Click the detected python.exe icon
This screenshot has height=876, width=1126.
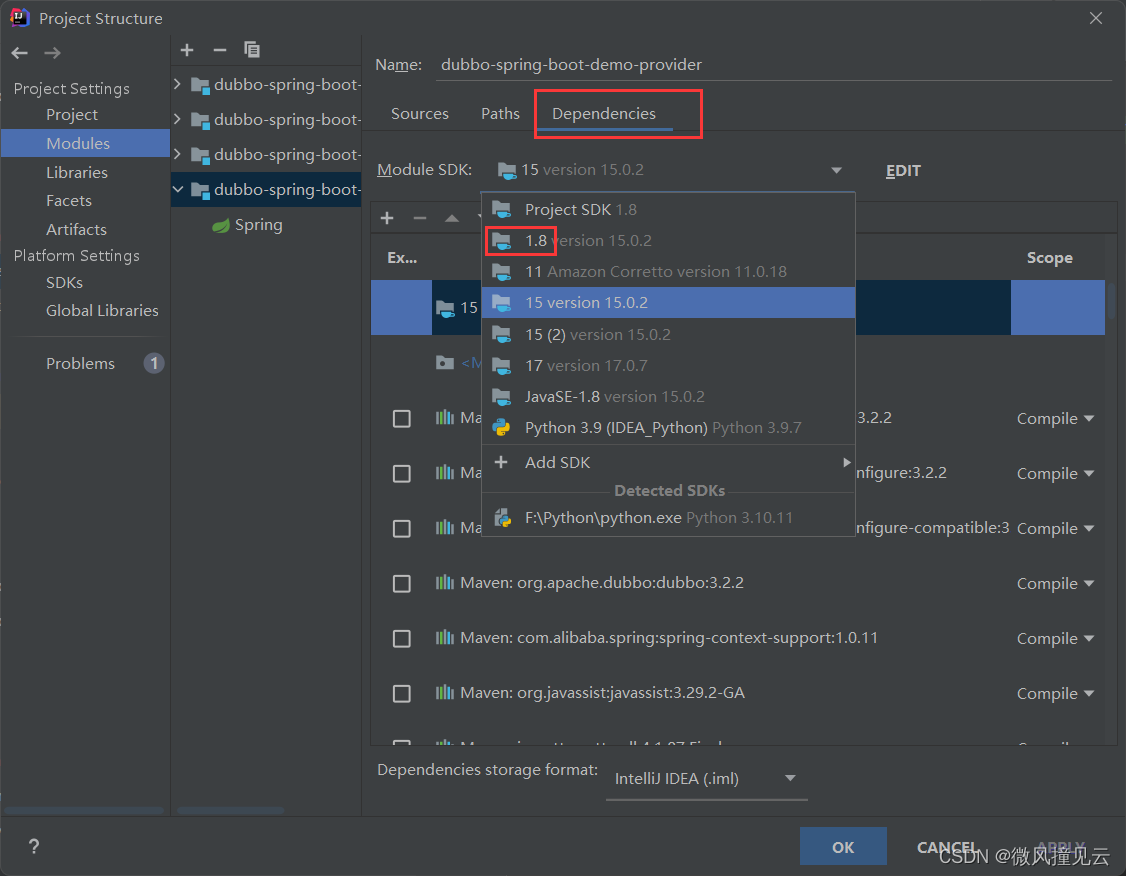point(502,518)
